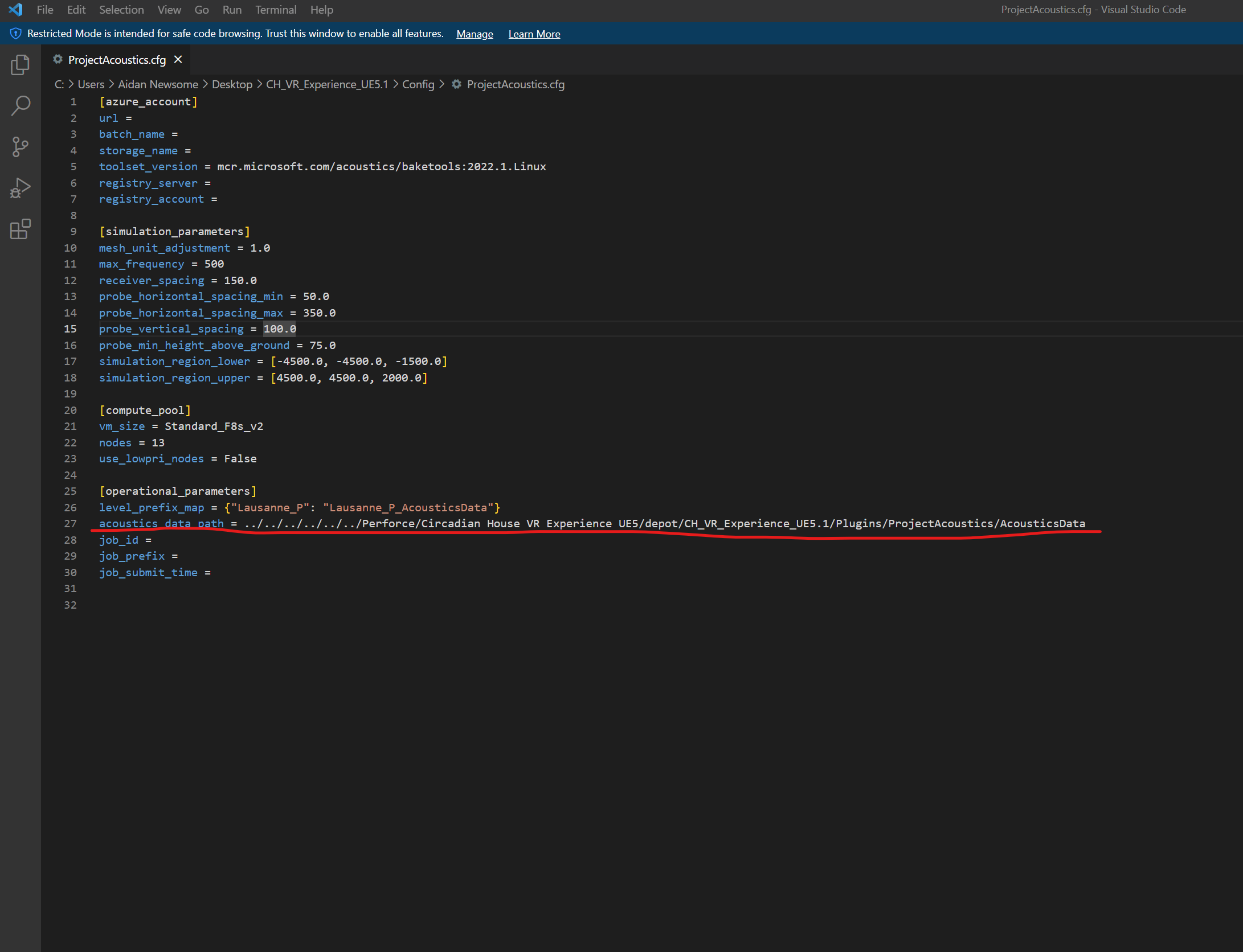The height and width of the screenshot is (952, 1243).
Task: Click the Manage link in the banner
Action: coord(475,34)
